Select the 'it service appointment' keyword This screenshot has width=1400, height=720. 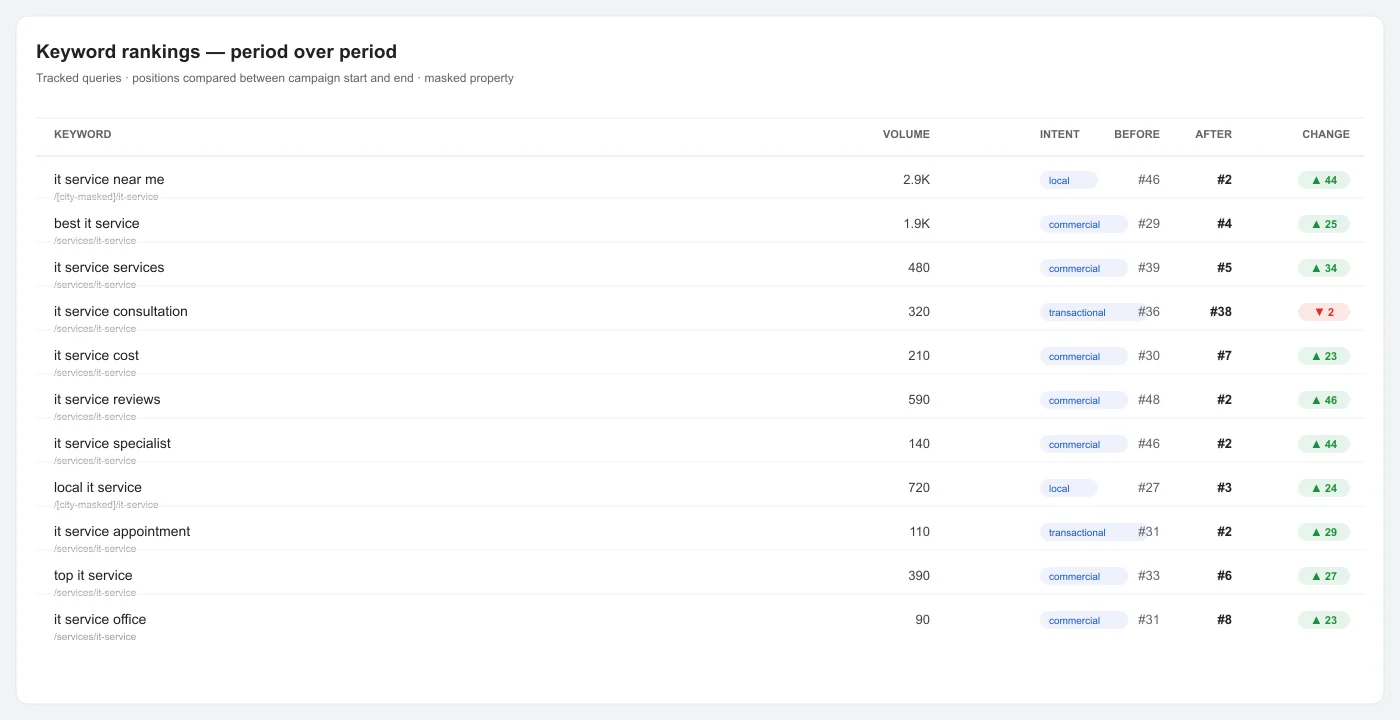pyautogui.click(x=122, y=531)
